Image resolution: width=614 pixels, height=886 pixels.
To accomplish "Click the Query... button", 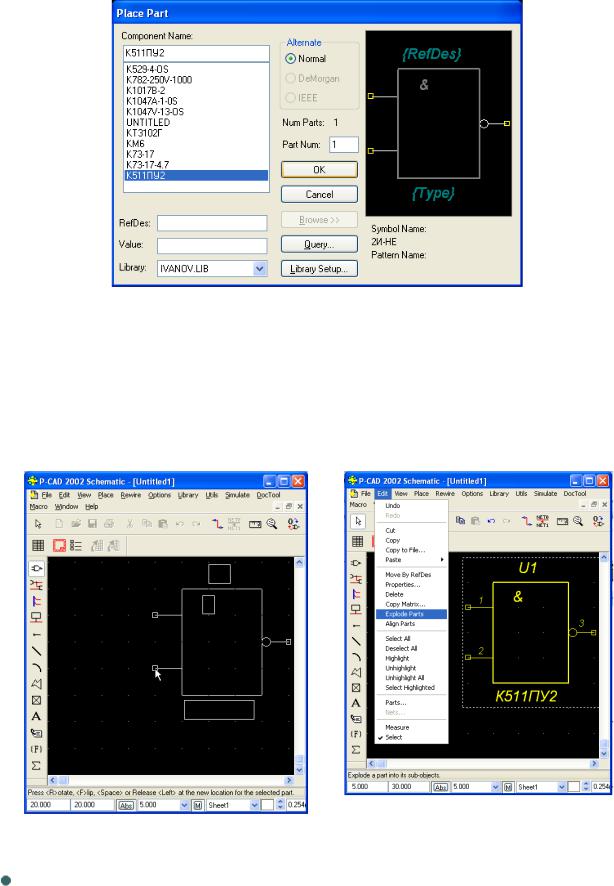I will point(319,244).
